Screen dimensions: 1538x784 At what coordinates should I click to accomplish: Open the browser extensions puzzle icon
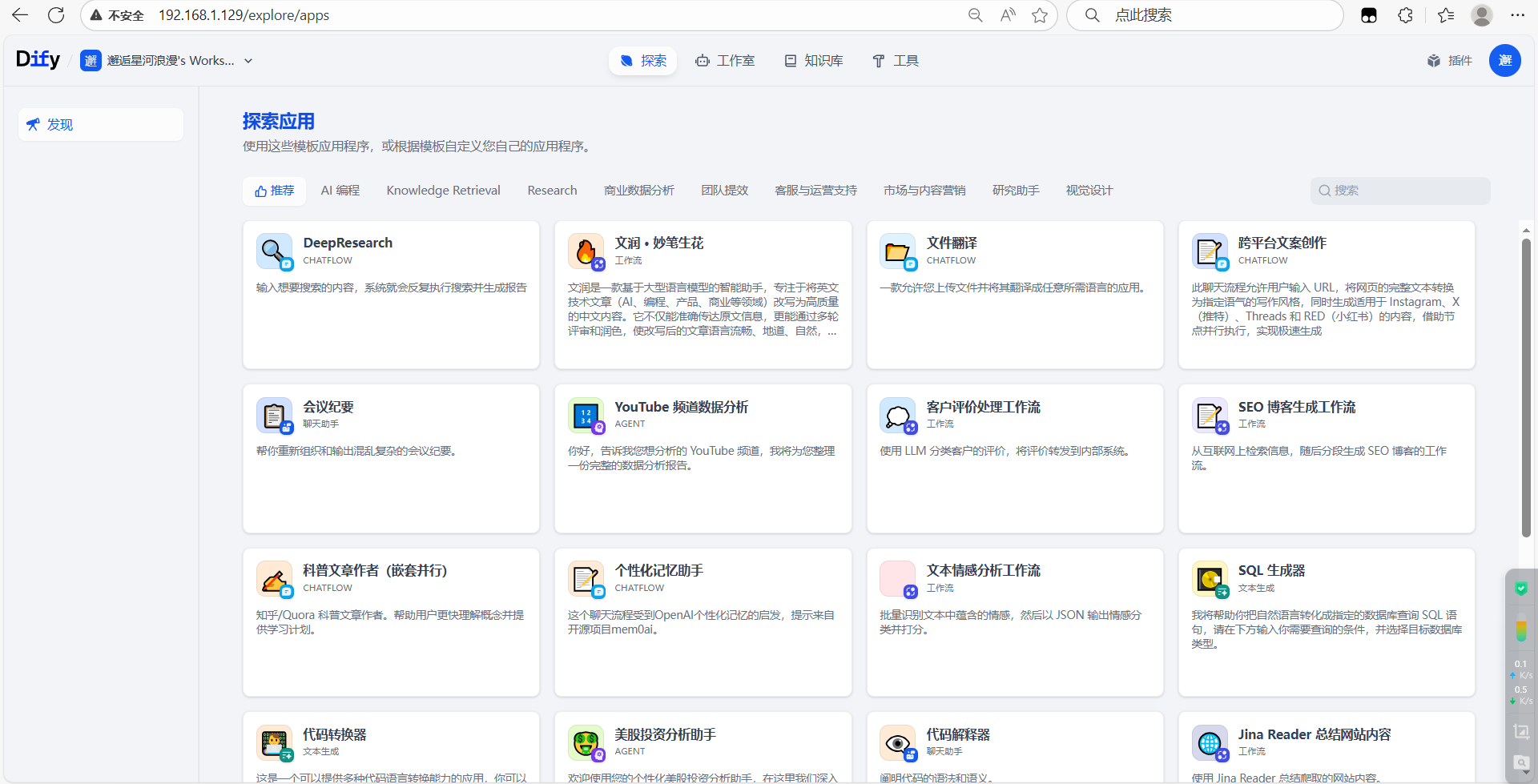click(1406, 15)
